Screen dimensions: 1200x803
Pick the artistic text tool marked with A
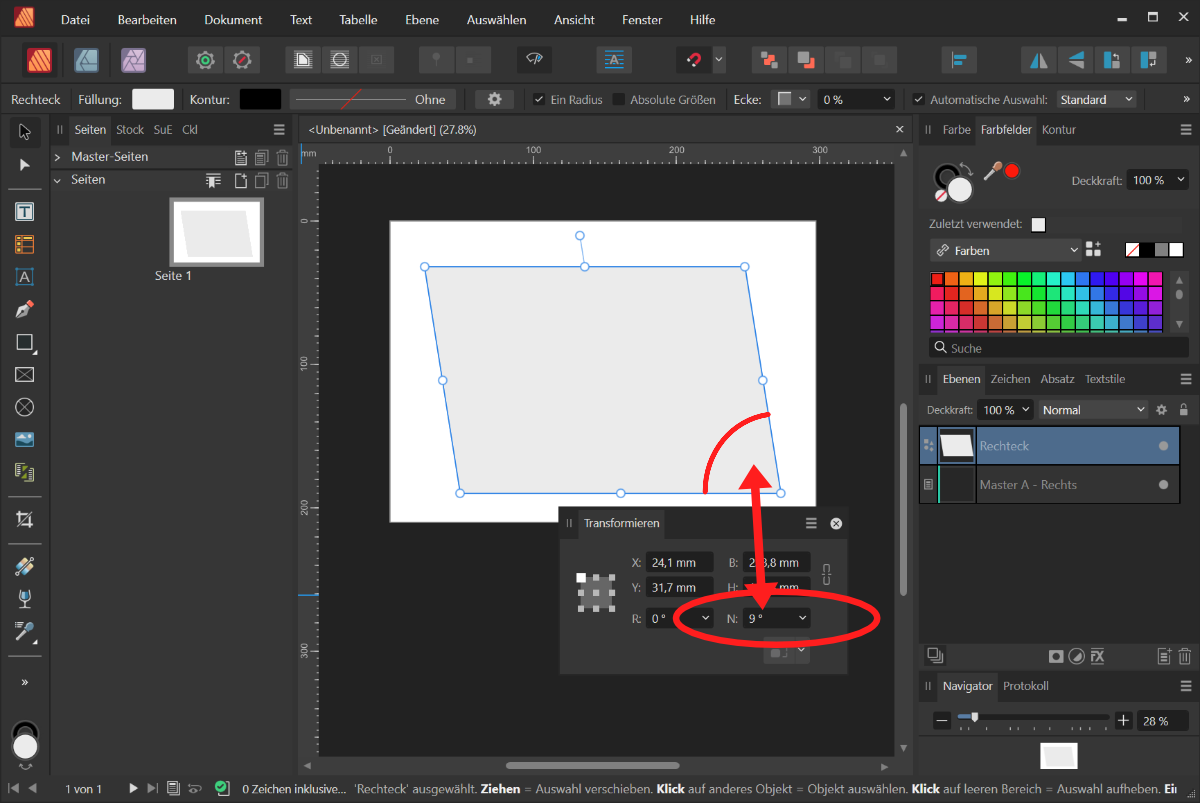(24, 277)
